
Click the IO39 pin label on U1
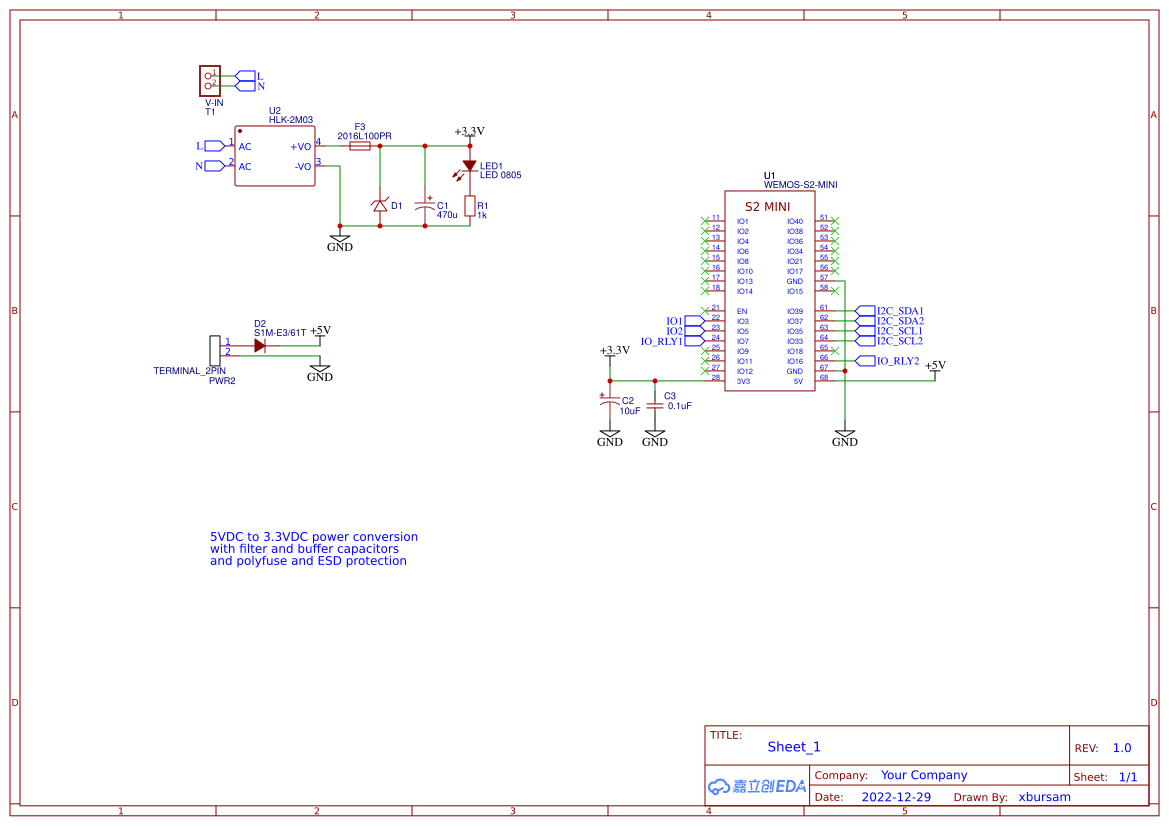point(795,312)
